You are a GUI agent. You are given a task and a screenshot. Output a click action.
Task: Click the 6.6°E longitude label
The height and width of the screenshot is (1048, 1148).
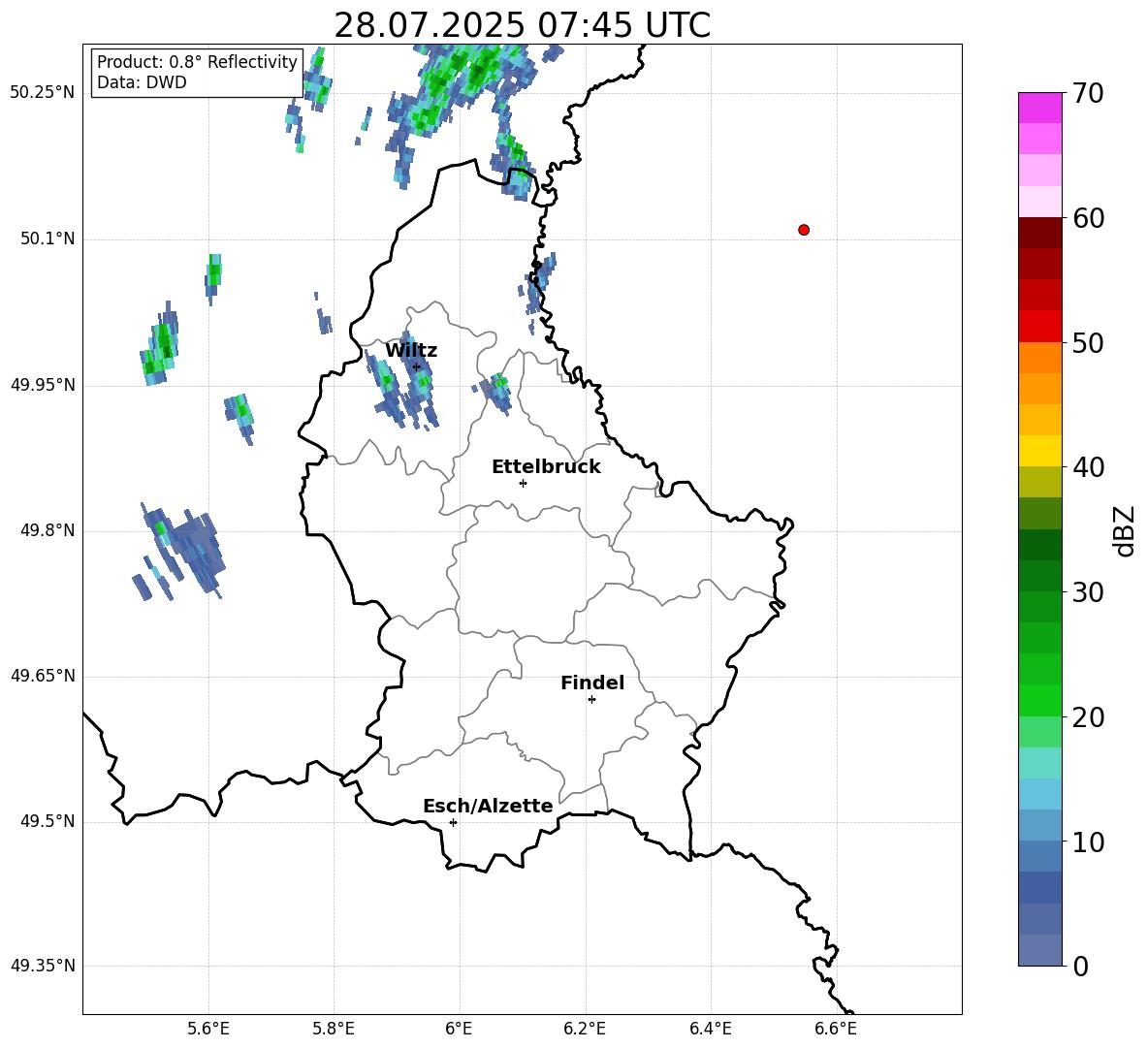[836, 1029]
